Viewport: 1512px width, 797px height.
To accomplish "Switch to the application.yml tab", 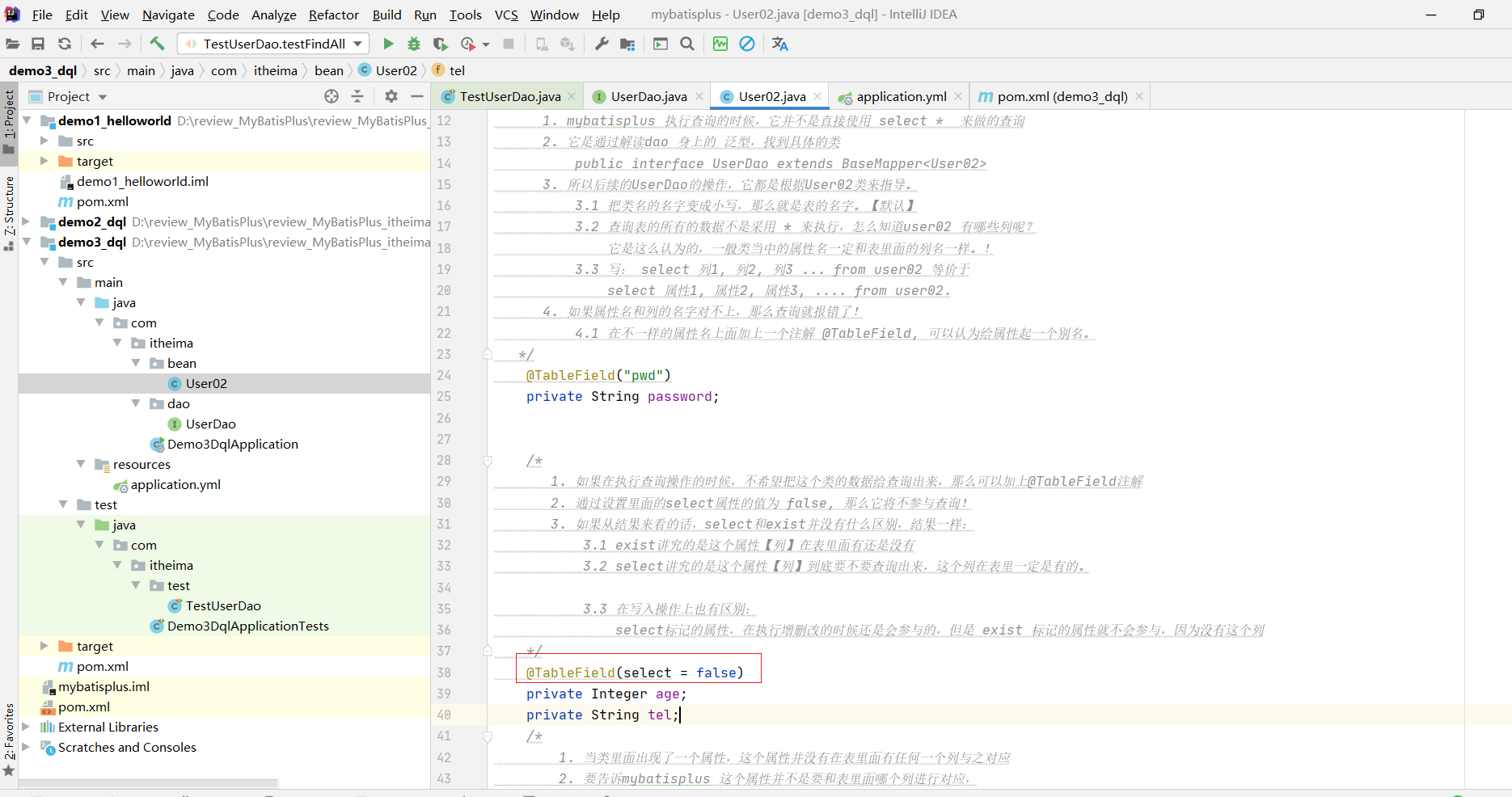I will coord(901,96).
